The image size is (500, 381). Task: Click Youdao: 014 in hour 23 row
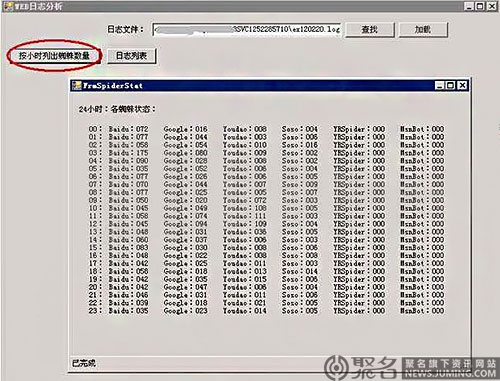tap(245, 311)
